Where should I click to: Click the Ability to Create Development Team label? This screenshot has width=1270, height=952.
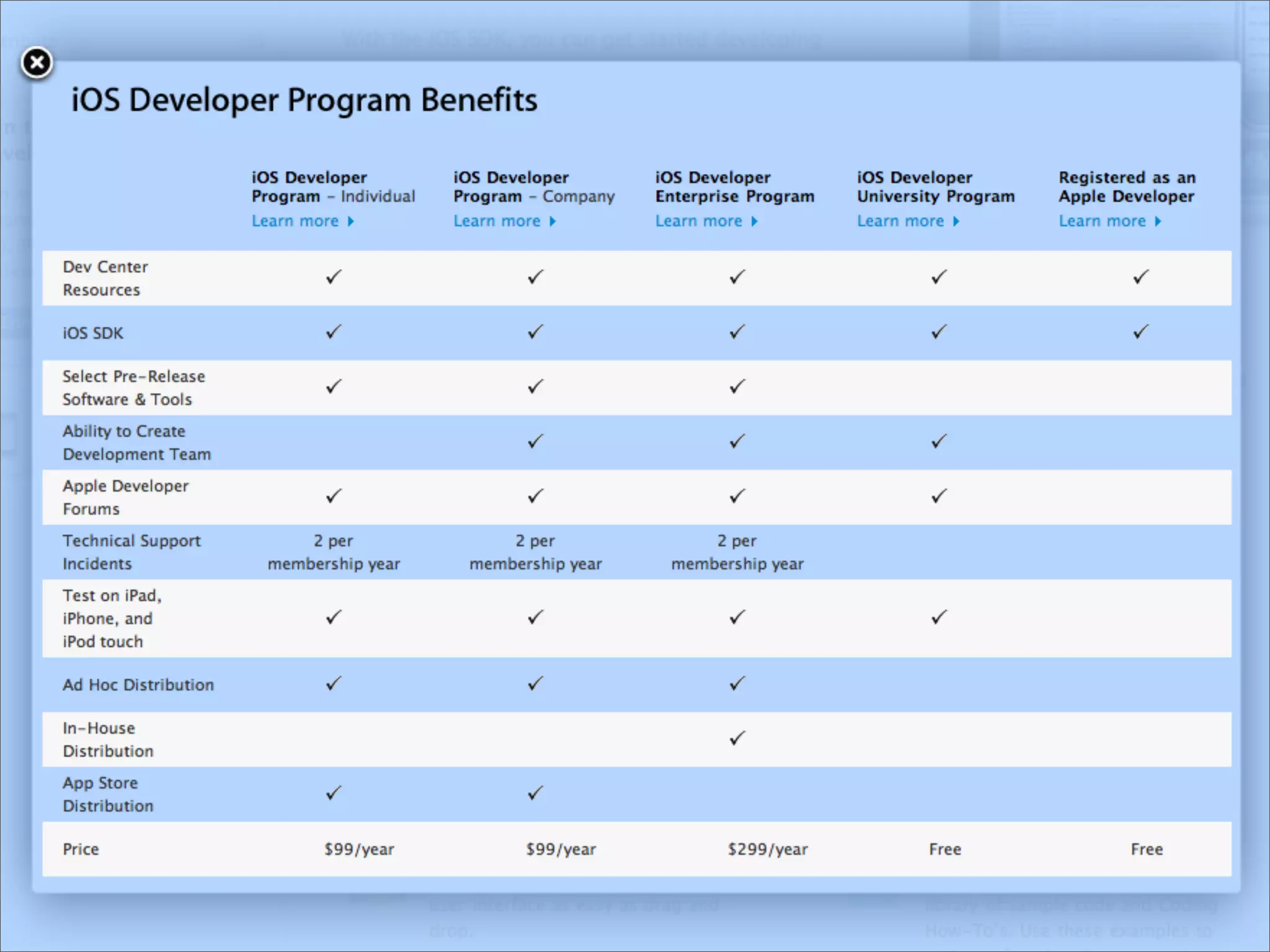click(x=136, y=443)
